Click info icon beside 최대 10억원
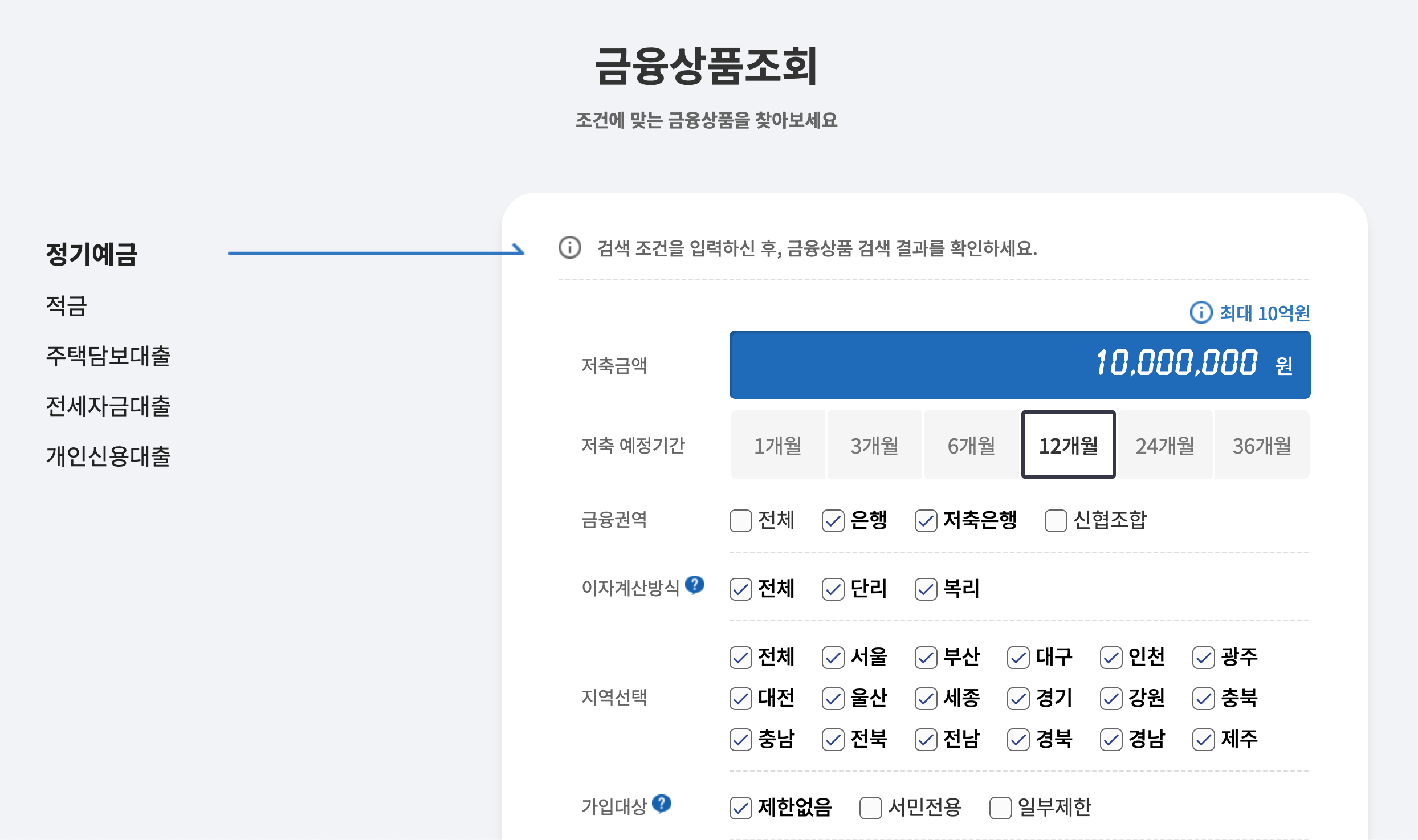 pos(1201,312)
